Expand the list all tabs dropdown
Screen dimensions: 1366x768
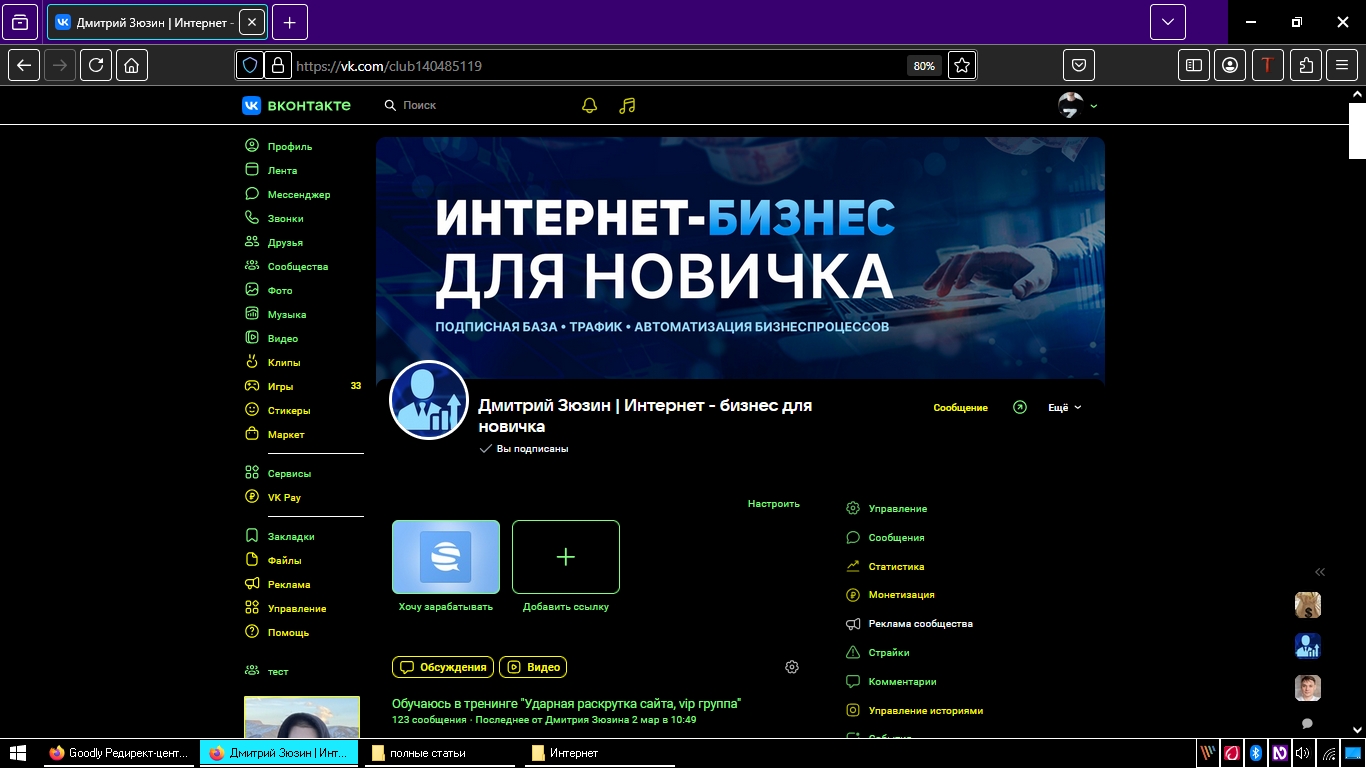(x=1168, y=22)
